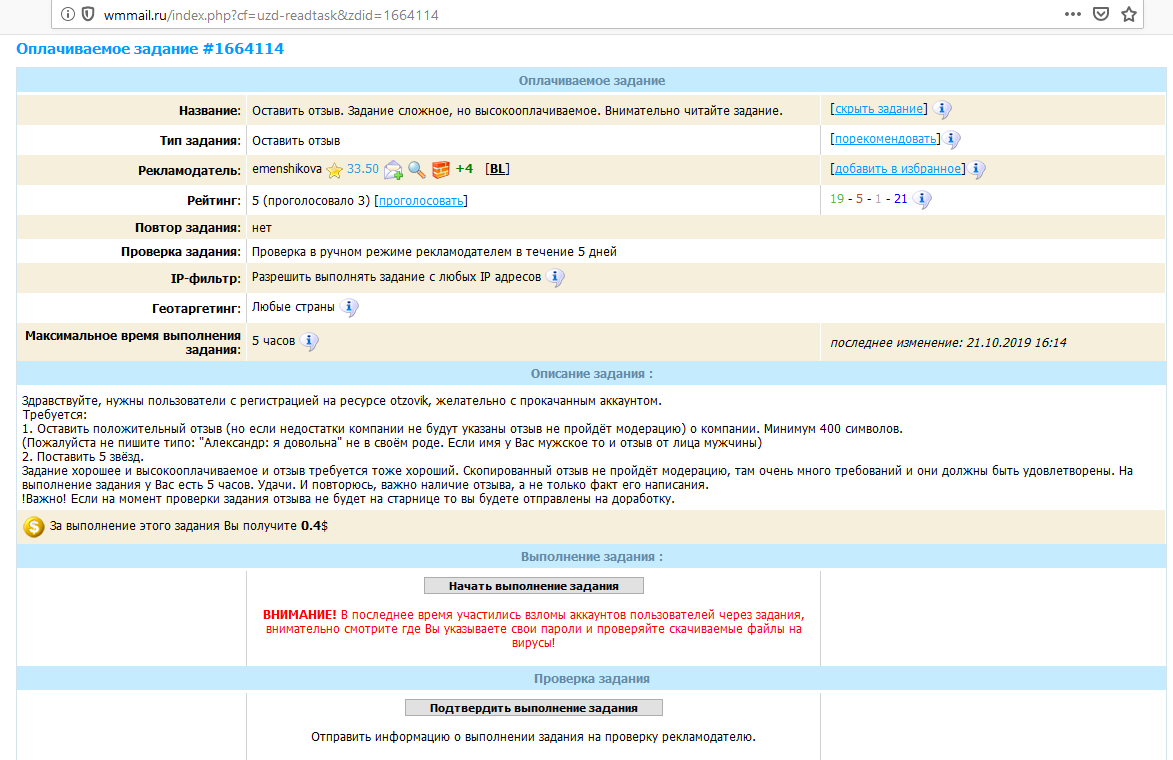This screenshot has width=1173, height=760.
Task: Open advertiser rating 33.50 link
Action: coord(363,169)
